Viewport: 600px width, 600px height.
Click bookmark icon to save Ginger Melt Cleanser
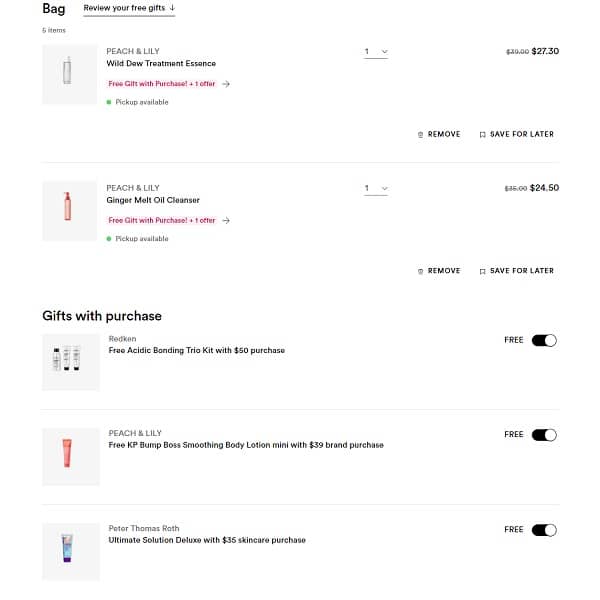point(482,271)
